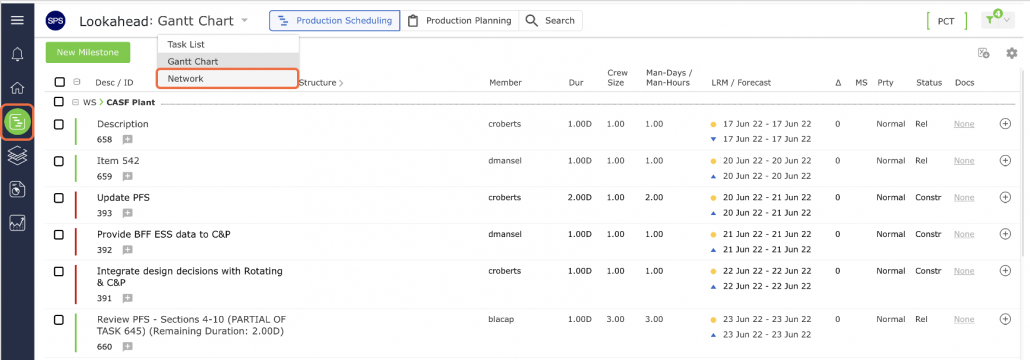This screenshot has height=360, width=1030.
Task: Open the Item 542 task name
Action: pyautogui.click(x=118, y=160)
